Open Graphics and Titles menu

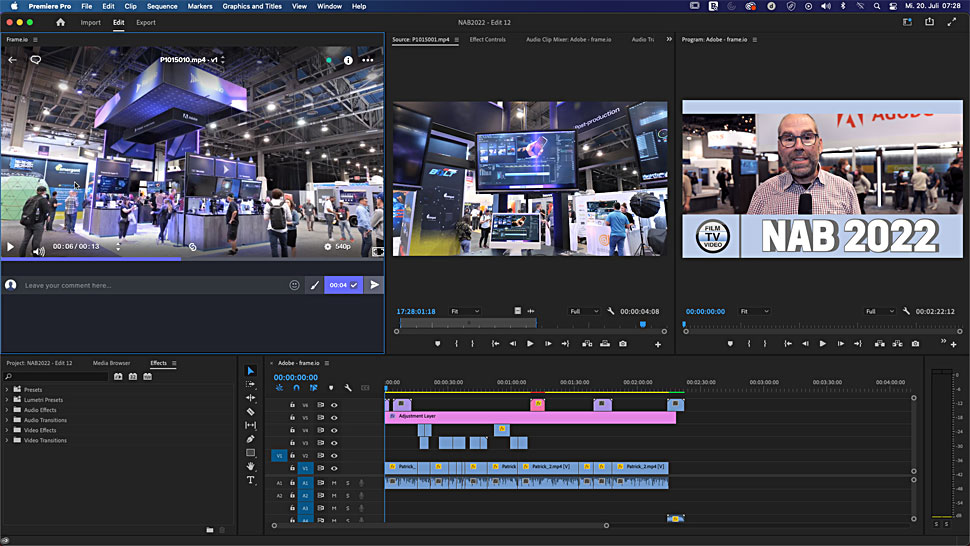[x=252, y=6]
